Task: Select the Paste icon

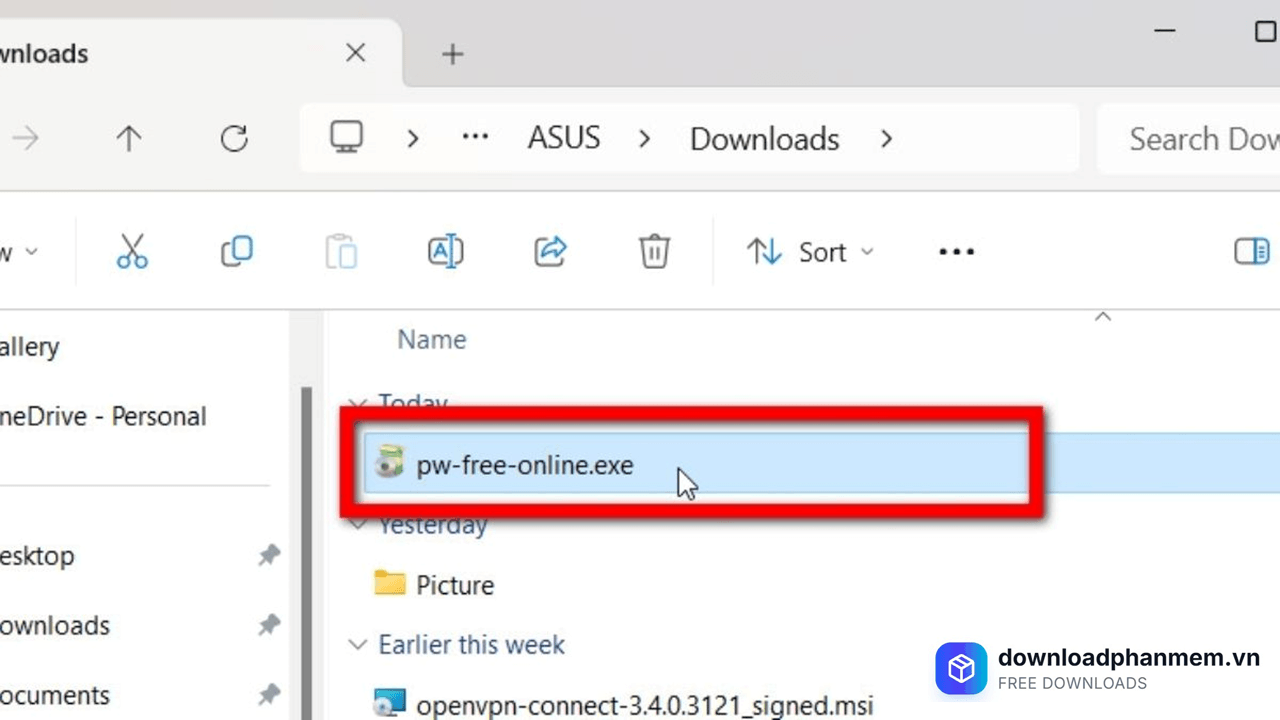Action: [x=340, y=251]
